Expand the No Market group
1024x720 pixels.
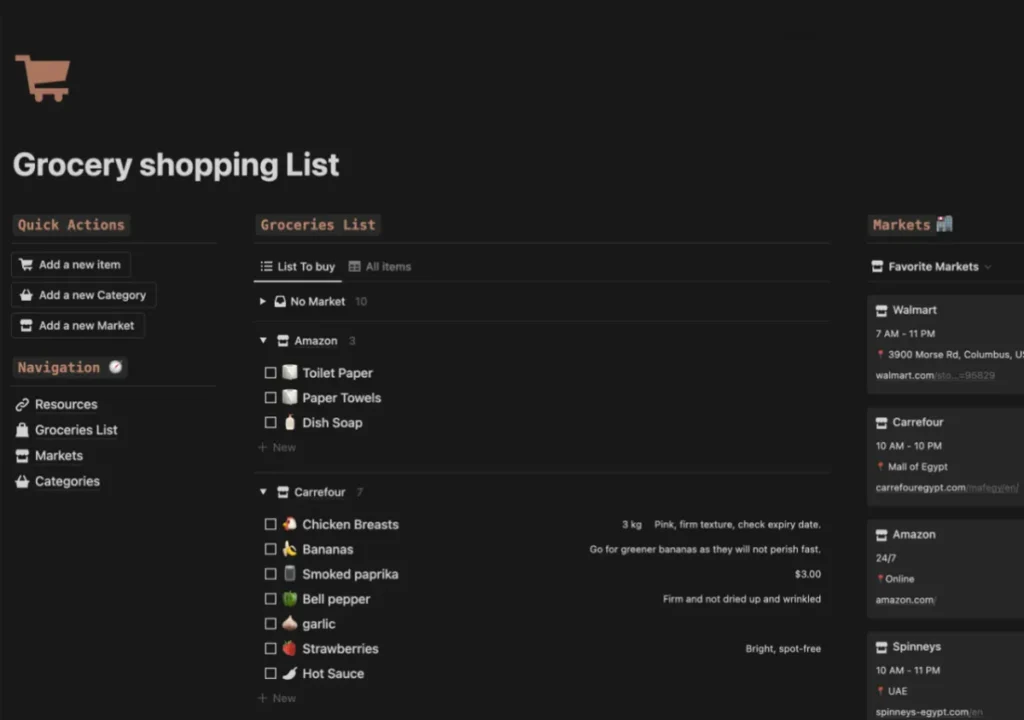click(263, 301)
